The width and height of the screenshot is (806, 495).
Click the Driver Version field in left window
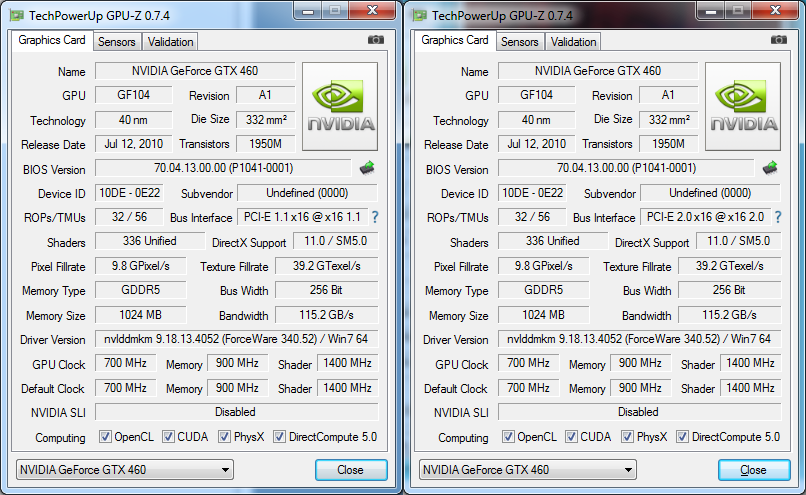tap(236, 339)
